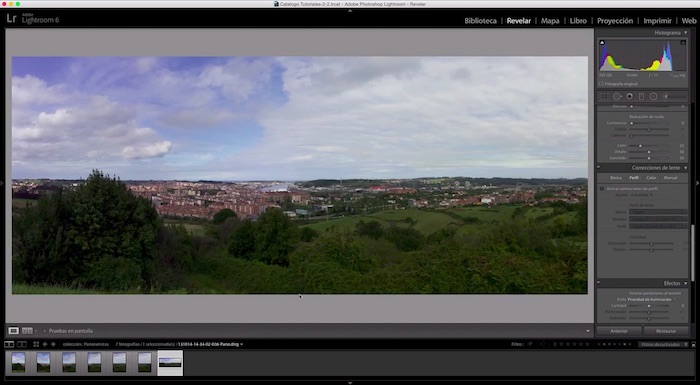This screenshot has height=385, width=700.
Task: Select the Graduated filter tool
Action: pyautogui.click(x=642, y=96)
